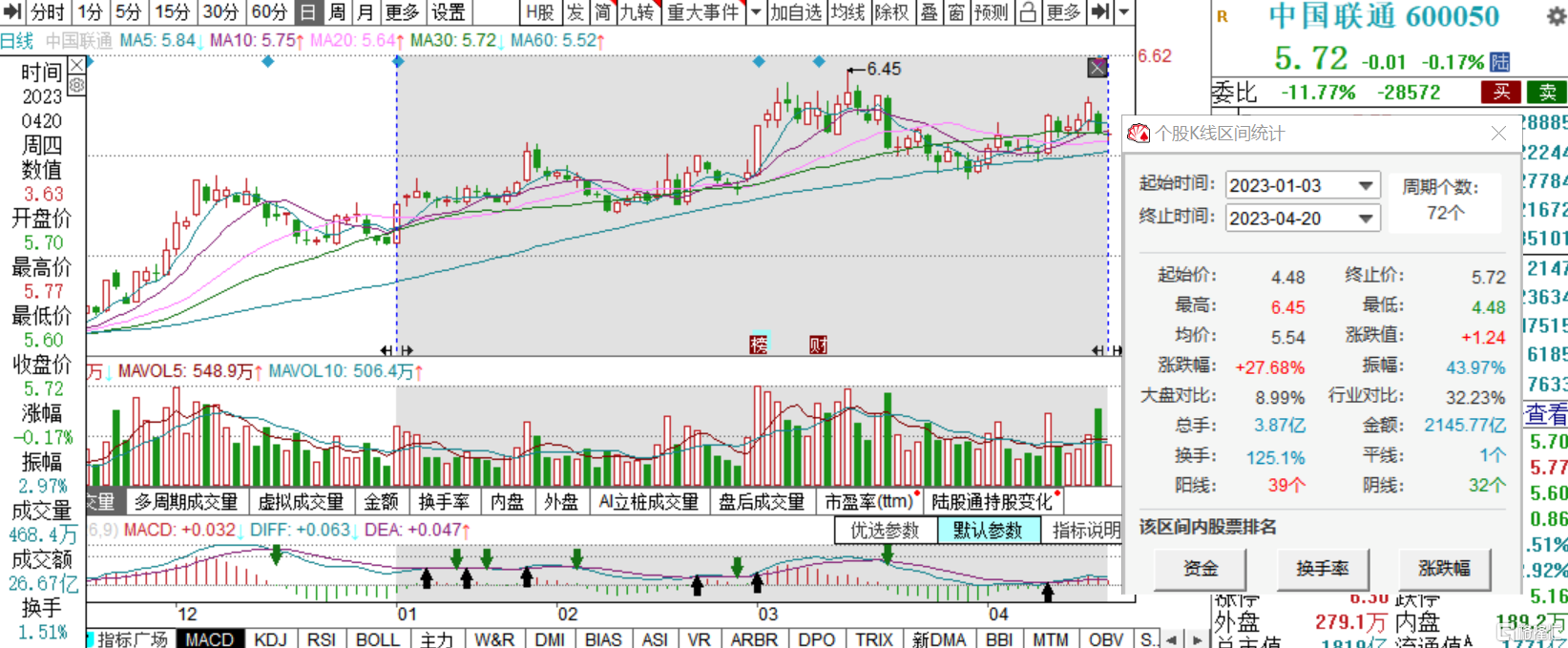Close the left data info panel
1568x648 pixels.
pos(77,65)
